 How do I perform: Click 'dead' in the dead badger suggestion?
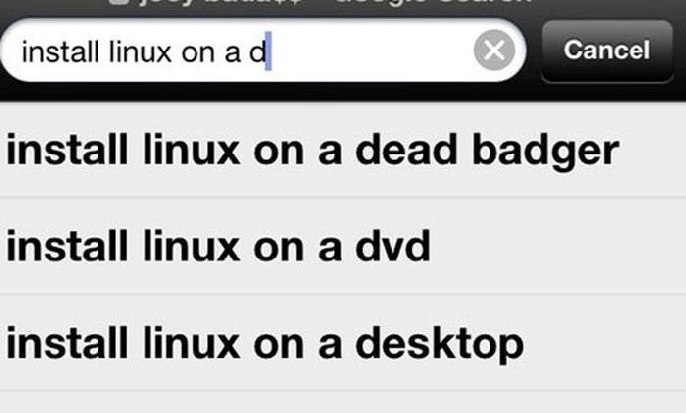tap(406, 150)
